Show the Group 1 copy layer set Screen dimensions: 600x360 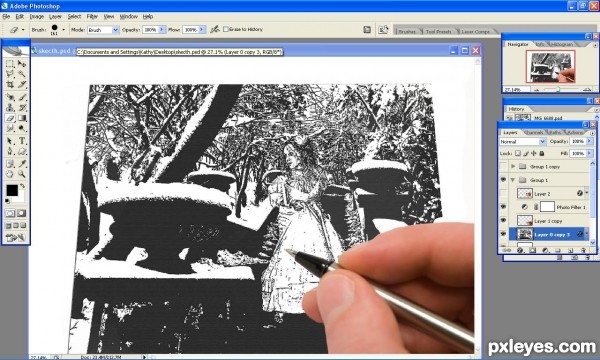click(x=504, y=166)
